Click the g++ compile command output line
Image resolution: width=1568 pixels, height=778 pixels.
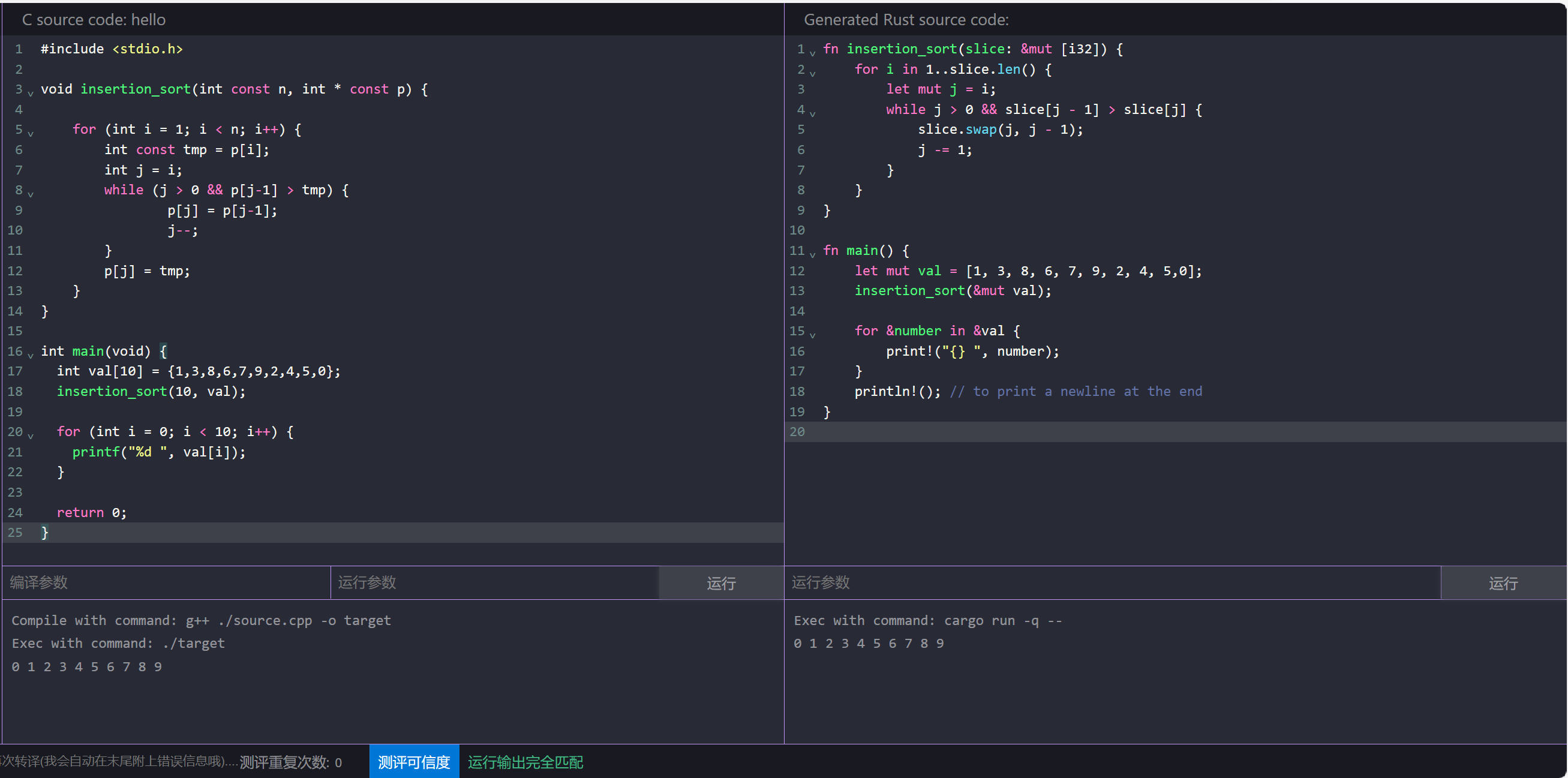201,620
